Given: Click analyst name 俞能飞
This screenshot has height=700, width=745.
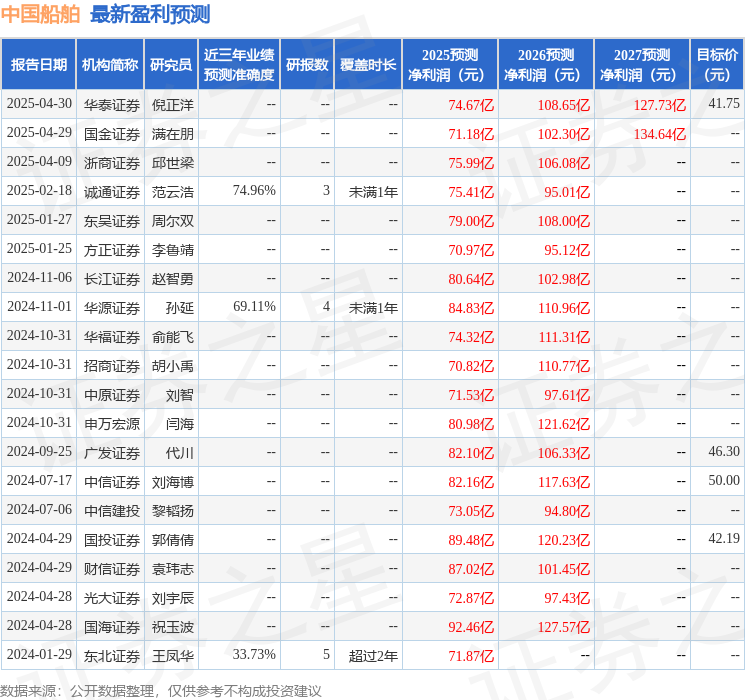Looking at the screenshot, I should (x=172, y=337).
